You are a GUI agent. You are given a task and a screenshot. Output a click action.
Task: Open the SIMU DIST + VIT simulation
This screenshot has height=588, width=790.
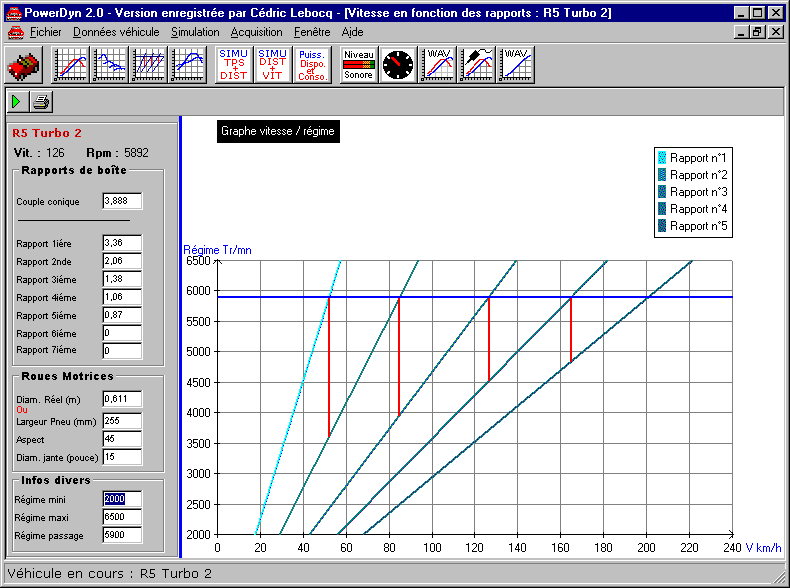pyautogui.click(x=273, y=66)
